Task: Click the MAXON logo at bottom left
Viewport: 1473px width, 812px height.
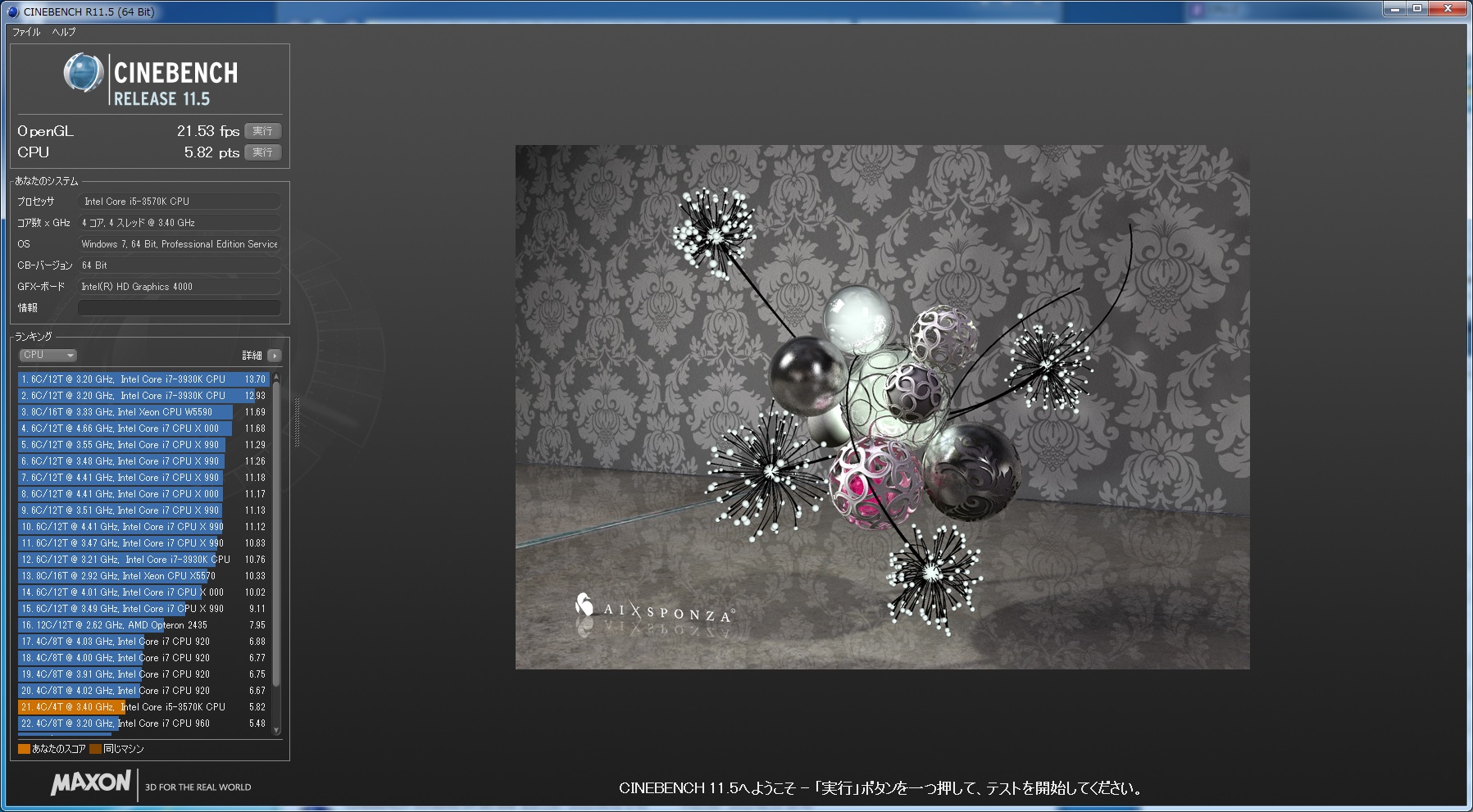Action: click(91, 783)
